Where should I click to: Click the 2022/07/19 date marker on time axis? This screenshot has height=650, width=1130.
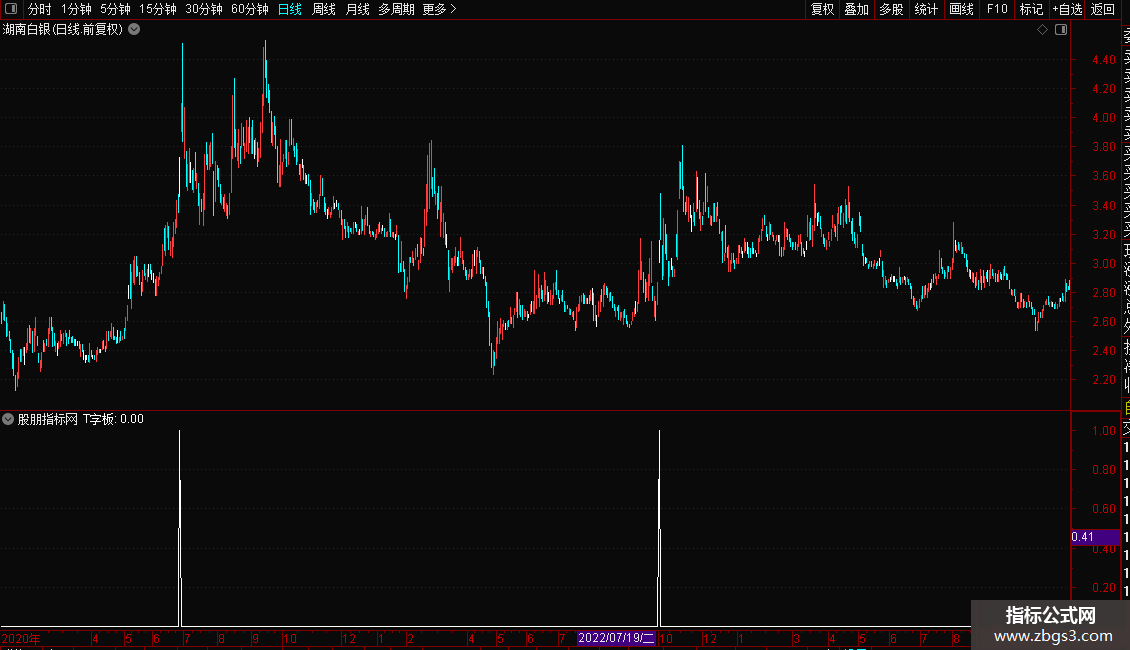(616, 638)
